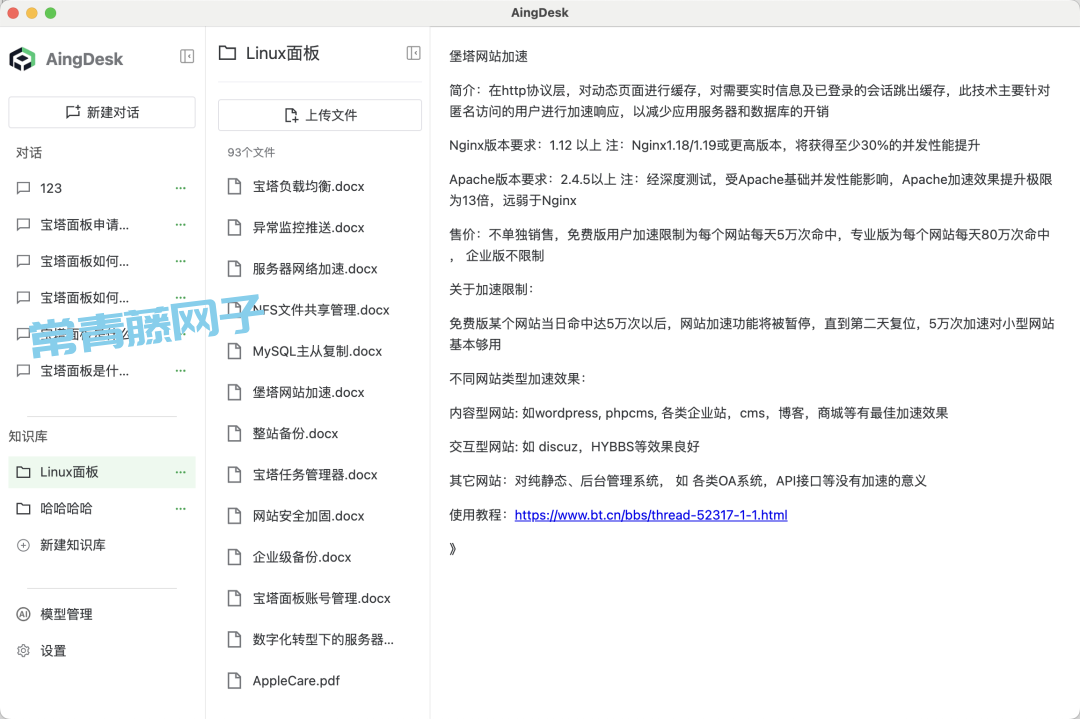Open file 堡塔网站加速.docx

pyautogui.click(x=320, y=393)
